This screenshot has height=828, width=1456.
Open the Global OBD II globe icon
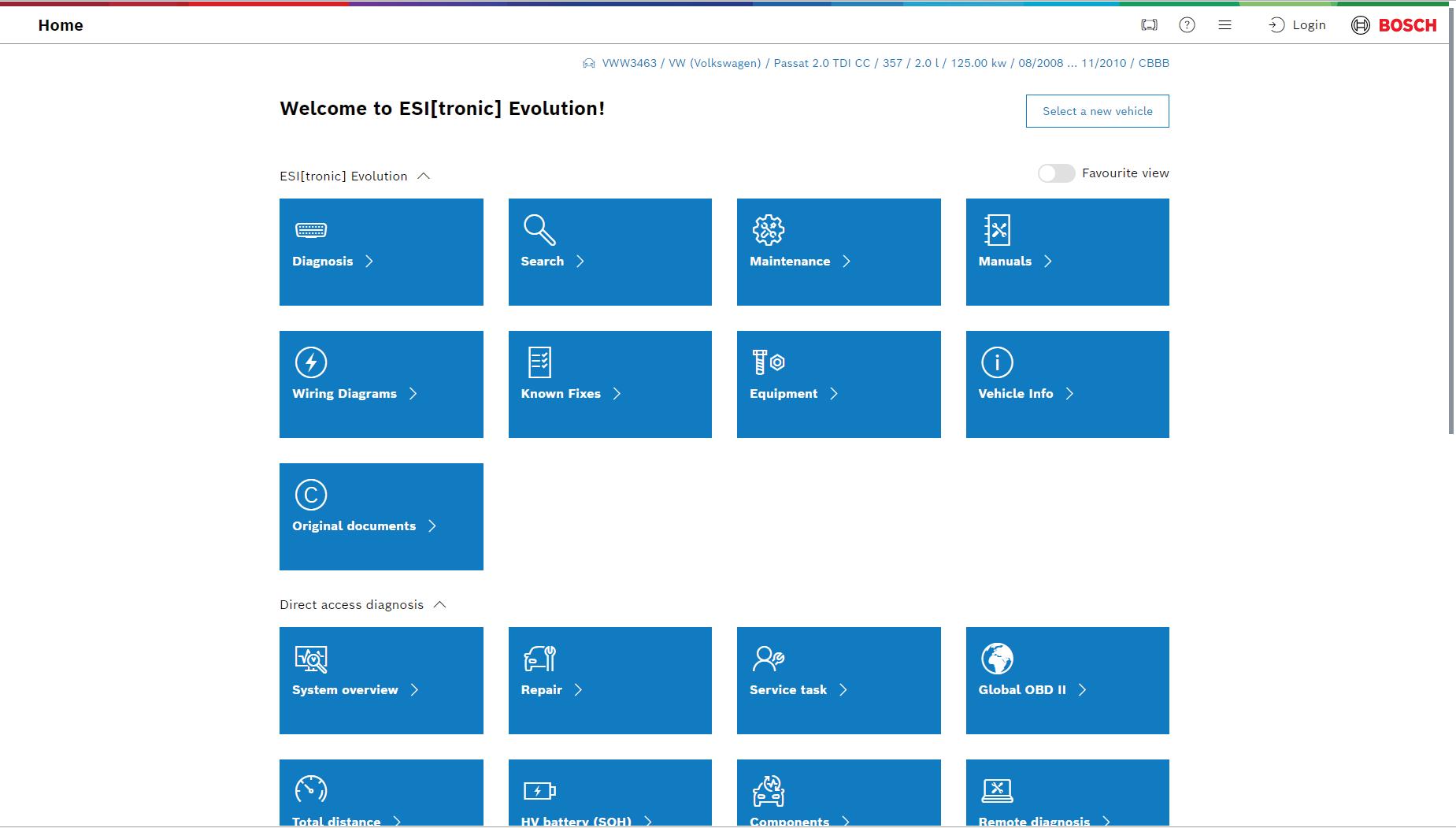(x=997, y=659)
